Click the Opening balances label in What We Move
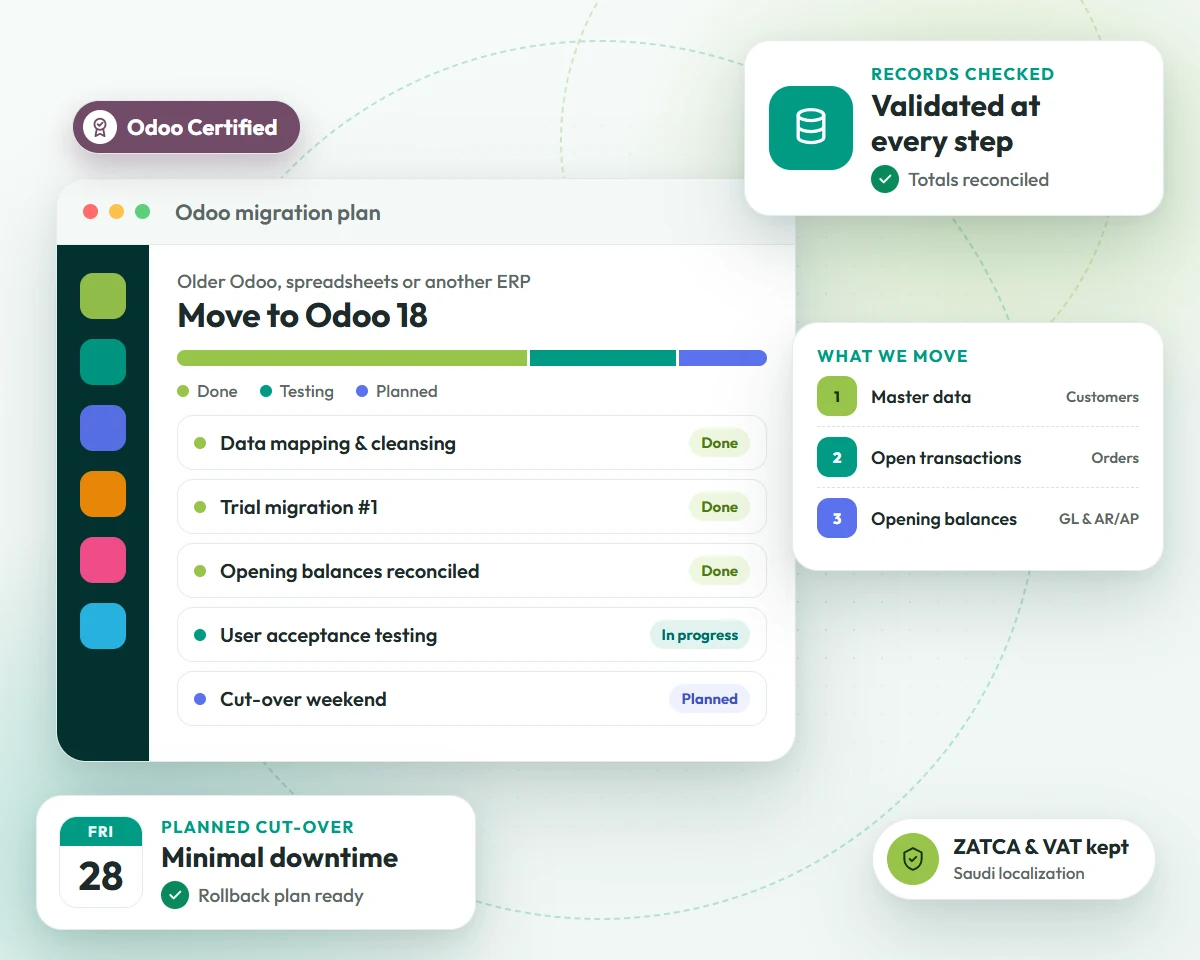Screen dimensions: 1200x960 click(x=944, y=519)
